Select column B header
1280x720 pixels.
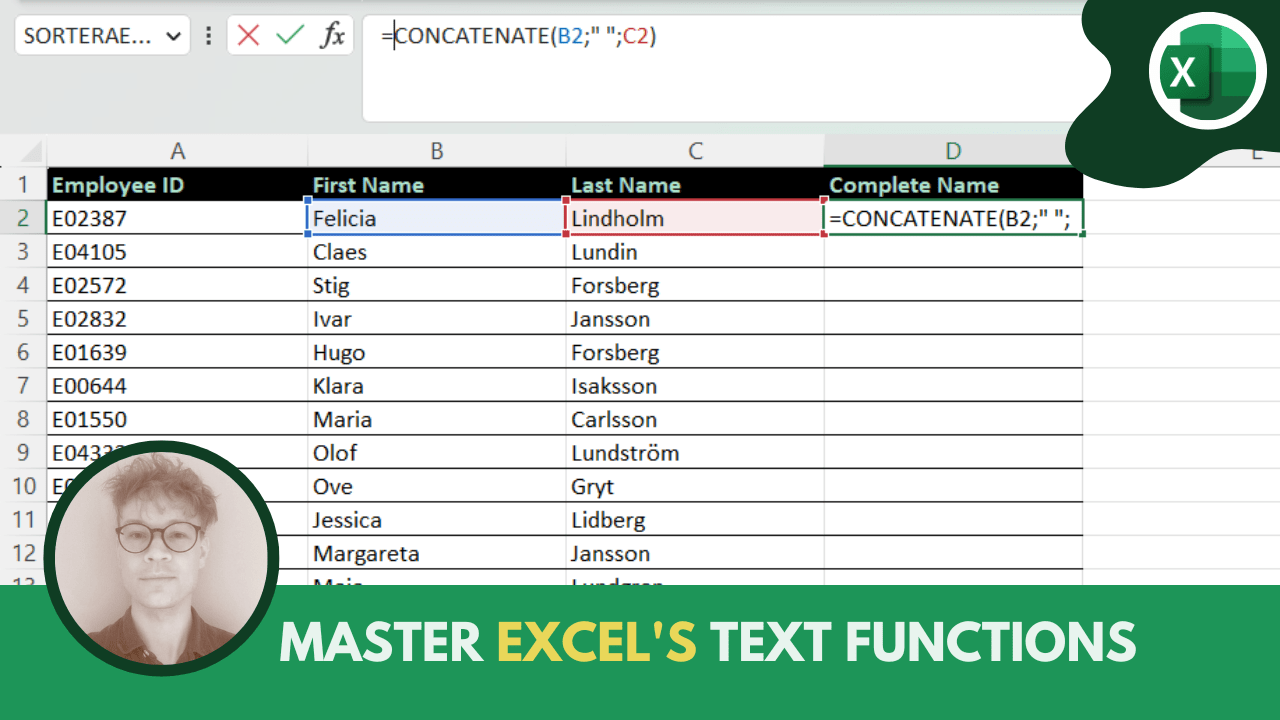(x=436, y=151)
